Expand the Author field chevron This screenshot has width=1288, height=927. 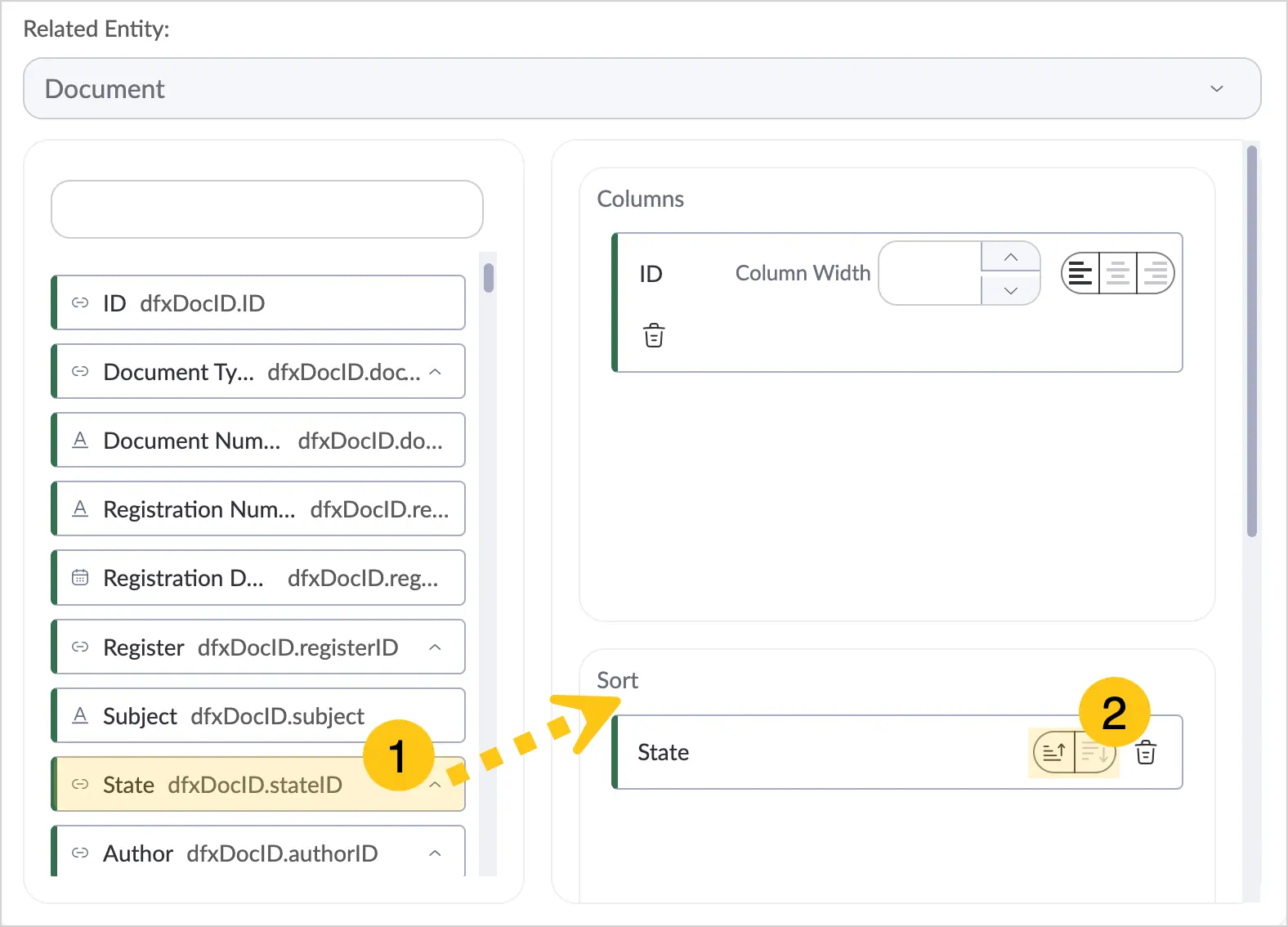436,853
